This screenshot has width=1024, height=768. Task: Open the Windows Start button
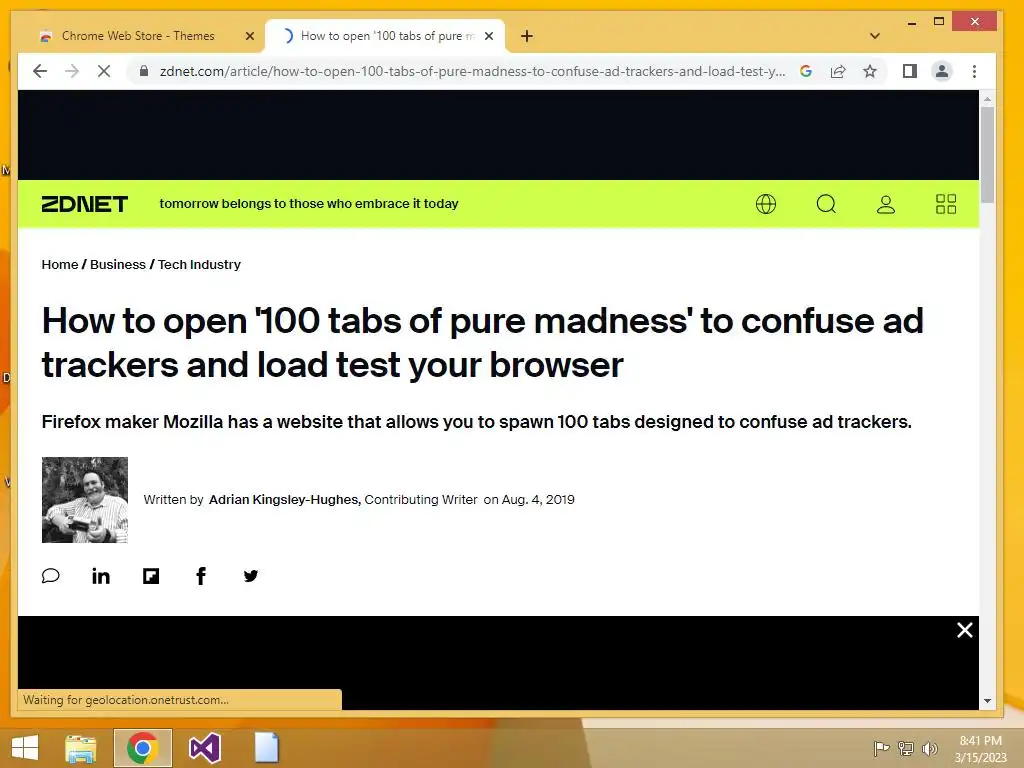point(25,748)
